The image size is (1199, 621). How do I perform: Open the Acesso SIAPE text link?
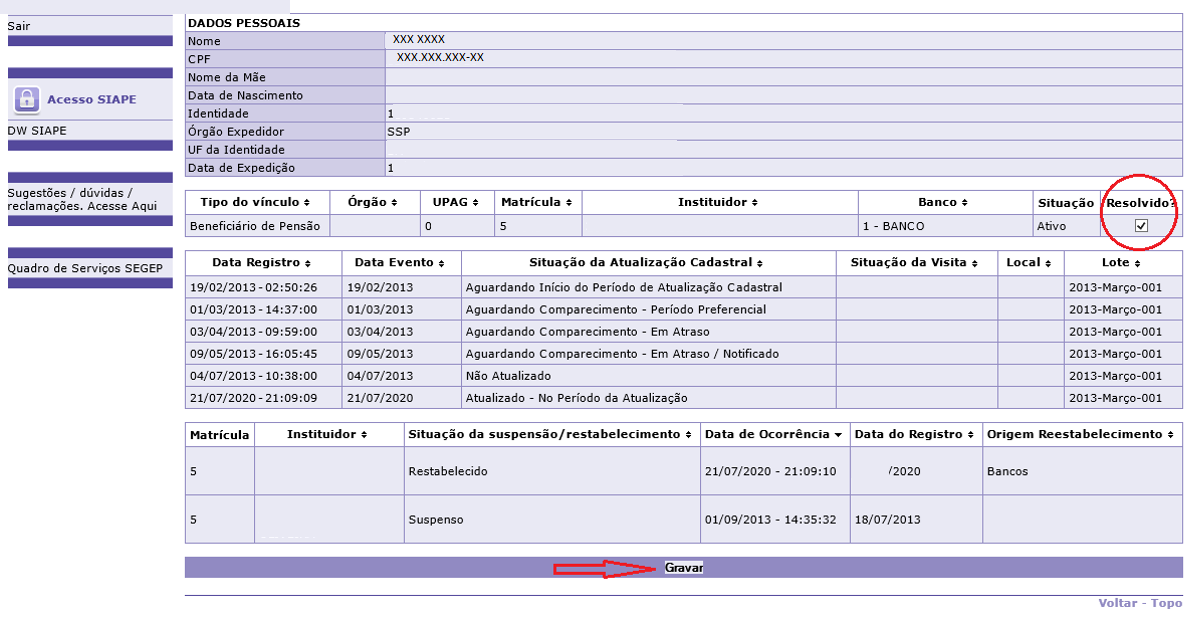click(92, 99)
